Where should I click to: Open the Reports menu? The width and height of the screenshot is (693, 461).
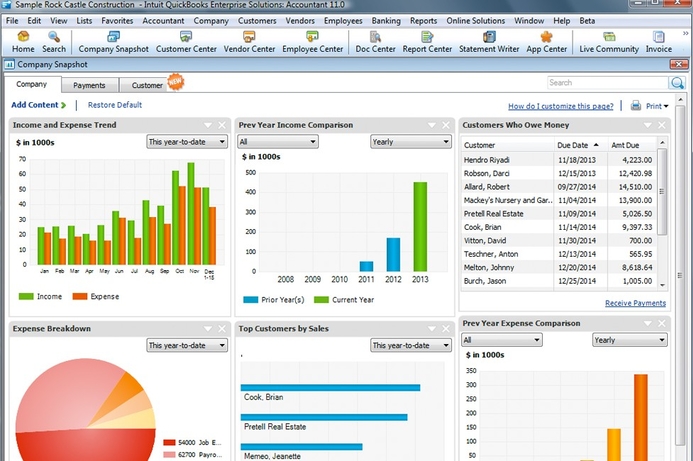click(x=423, y=21)
